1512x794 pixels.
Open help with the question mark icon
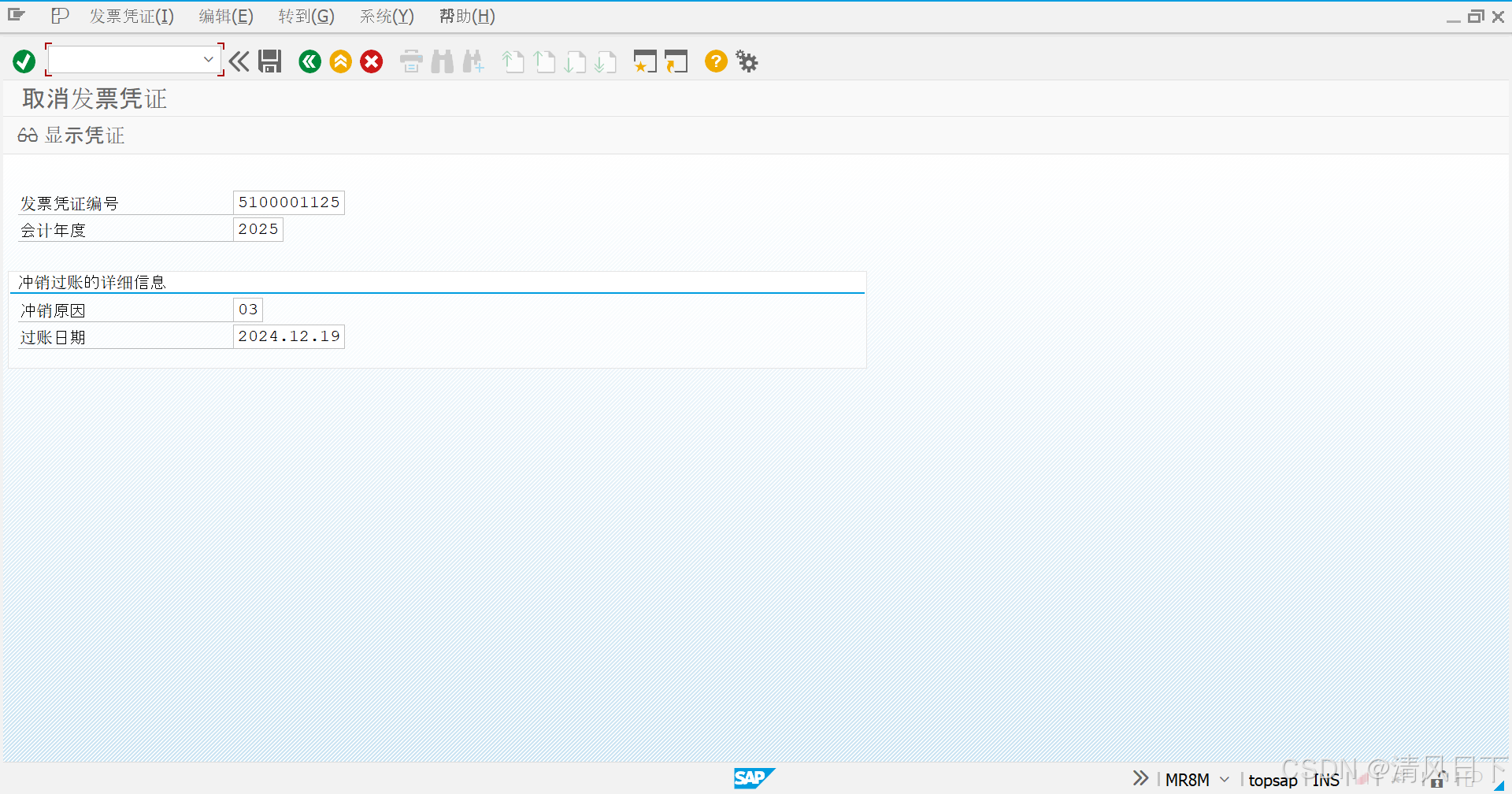(x=715, y=61)
